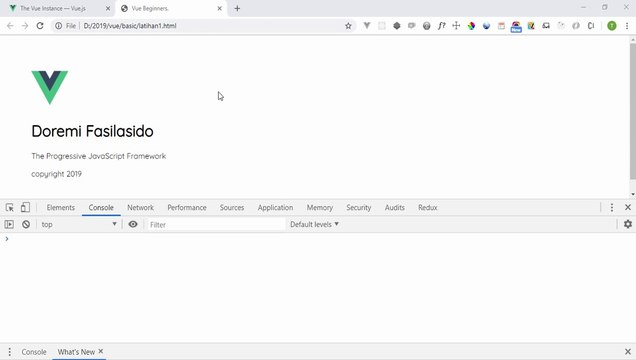
Task: Click the Vue logo image
Action: coord(50,87)
